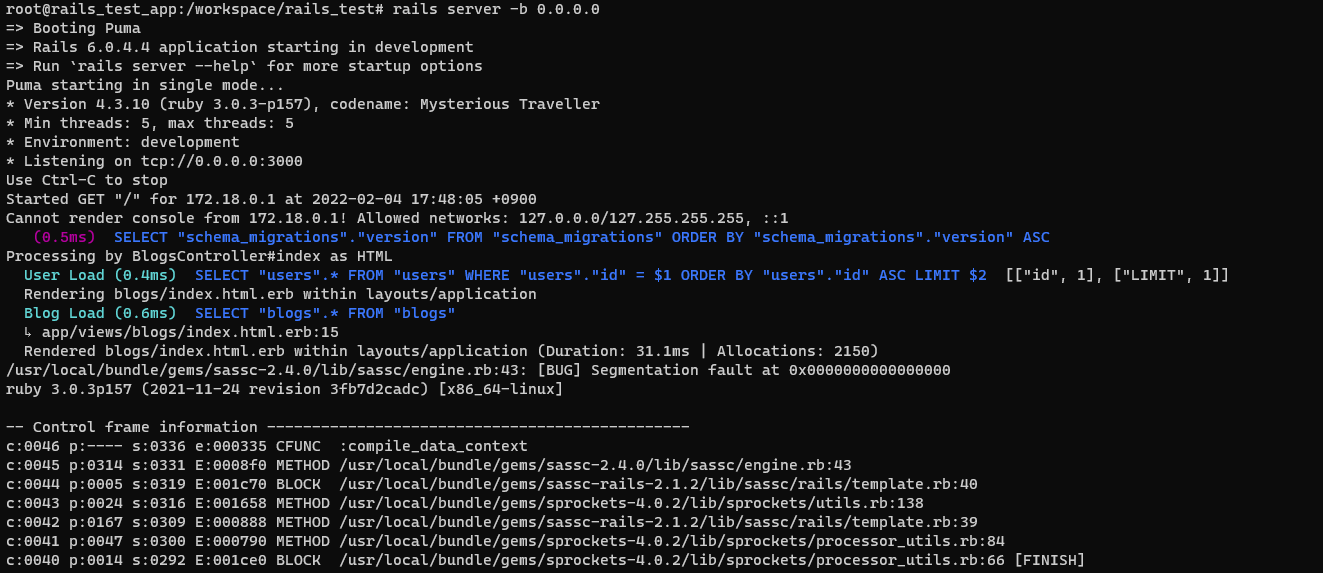Click the purple '(0.5ms)' timing text
Image resolution: width=1323 pixels, height=573 pixels.
[64, 237]
